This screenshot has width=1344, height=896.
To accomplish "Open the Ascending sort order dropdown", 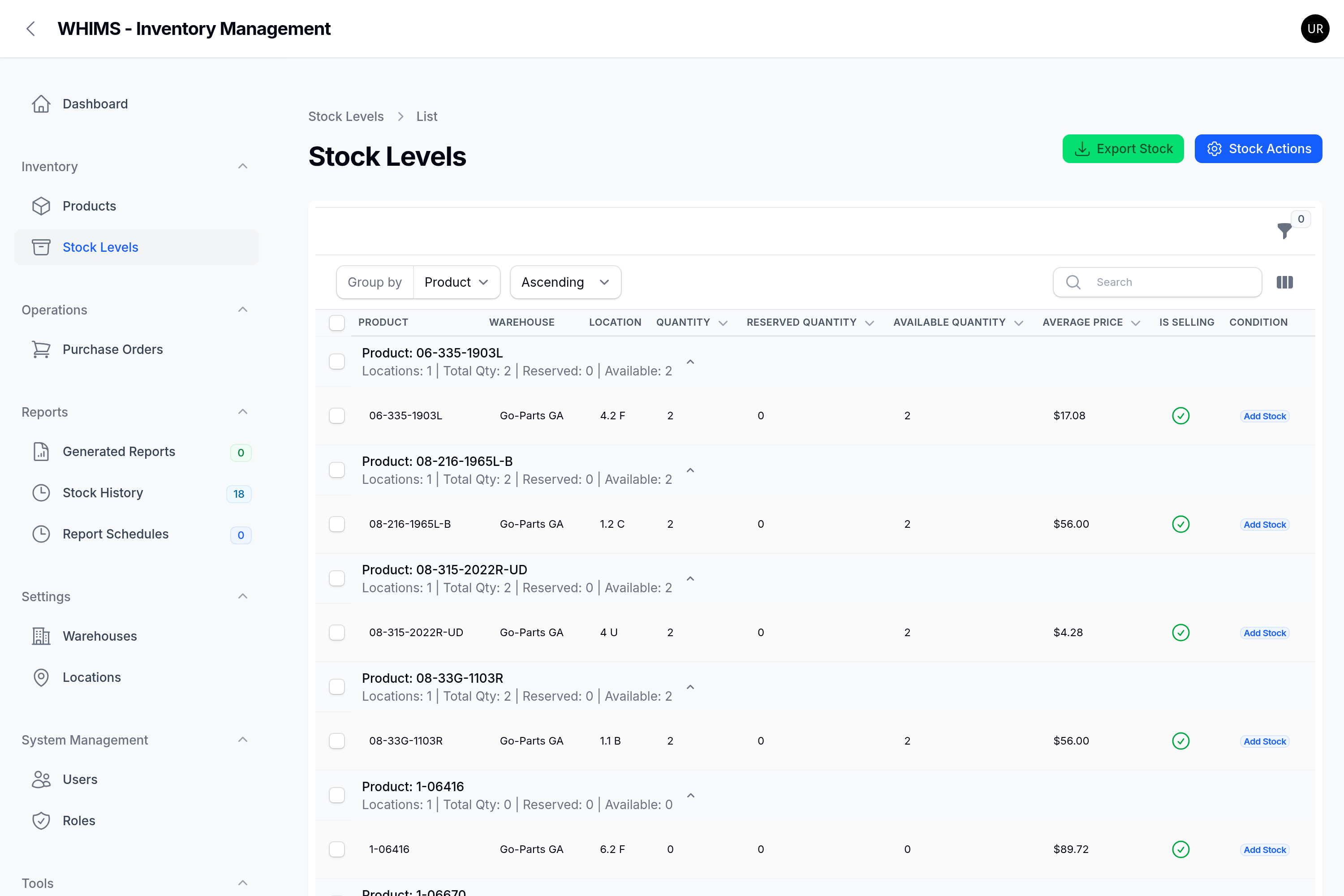I will [x=565, y=282].
